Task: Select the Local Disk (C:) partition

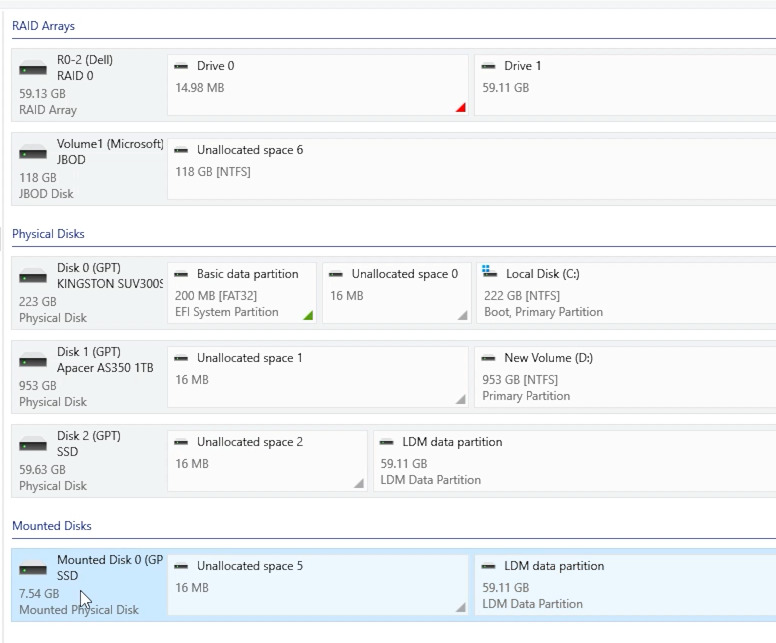Action: [627, 293]
